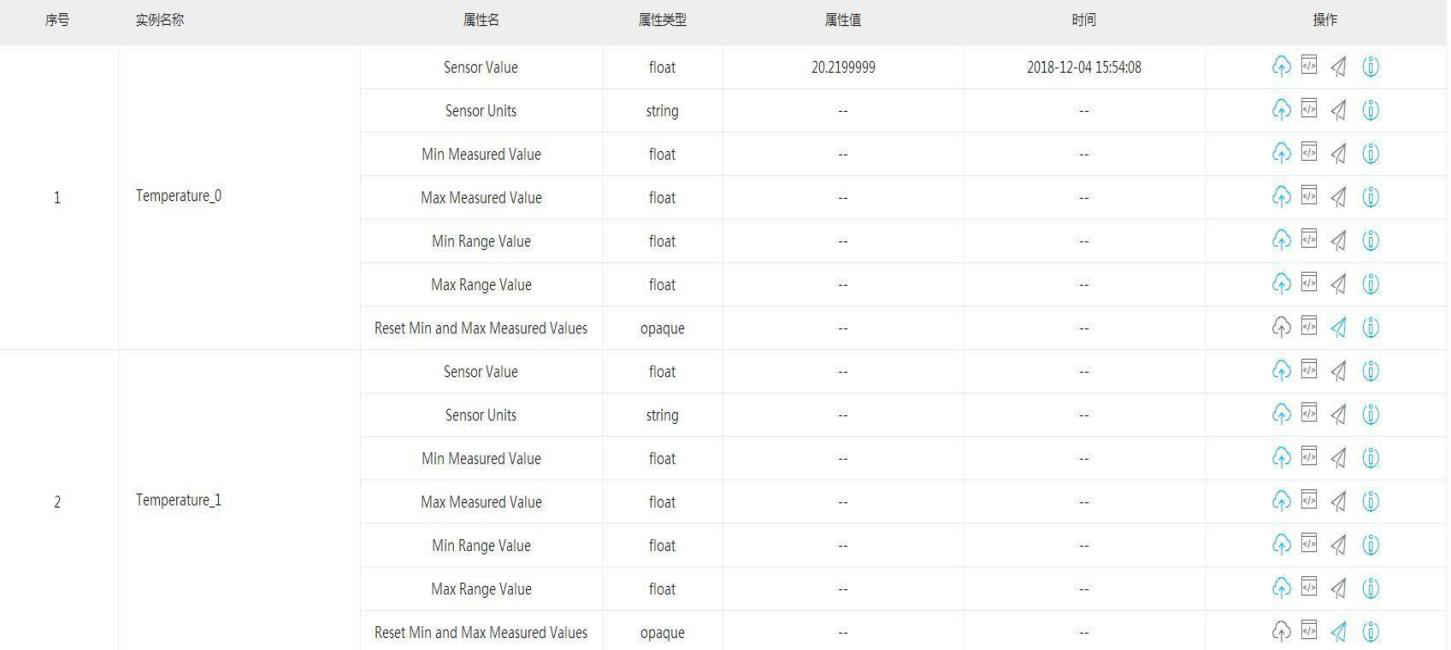Click paper plane icon for Temperature_1 Reset Min and Max
Viewport: 1451px width, 650px height.
(x=1338, y=632)
